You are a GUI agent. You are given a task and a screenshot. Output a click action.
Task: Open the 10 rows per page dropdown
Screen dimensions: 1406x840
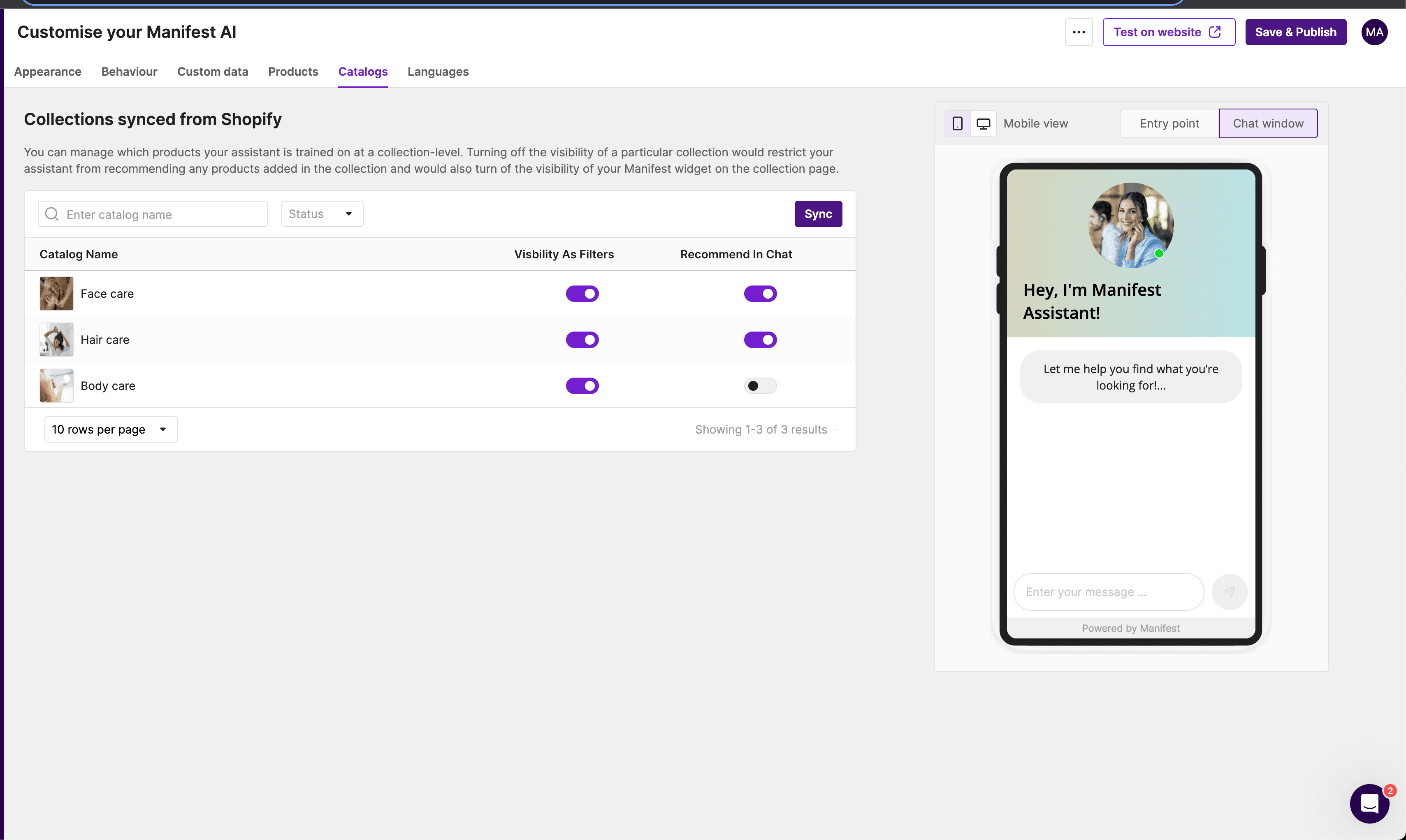pos(111,429)
